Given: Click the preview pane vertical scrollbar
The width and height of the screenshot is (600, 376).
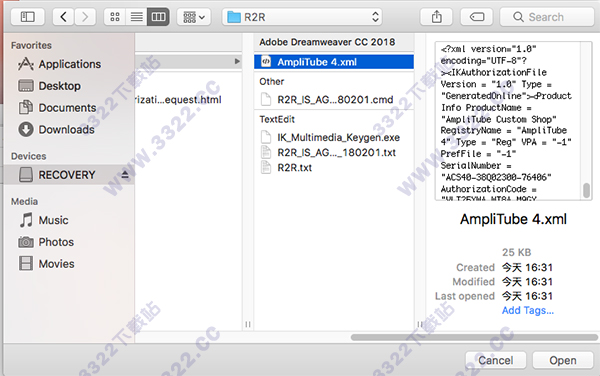Looking at the screenshot, I should tap(586, 190).
